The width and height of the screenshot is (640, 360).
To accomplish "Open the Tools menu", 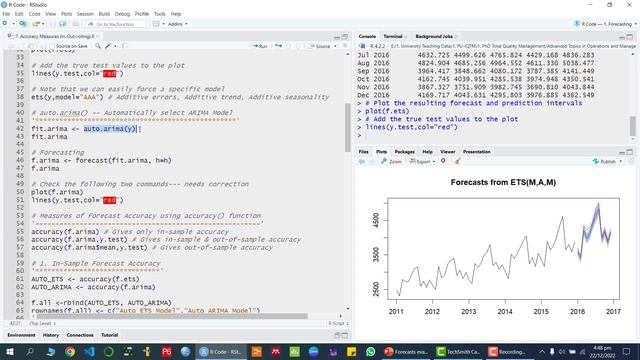I will 160,14.
